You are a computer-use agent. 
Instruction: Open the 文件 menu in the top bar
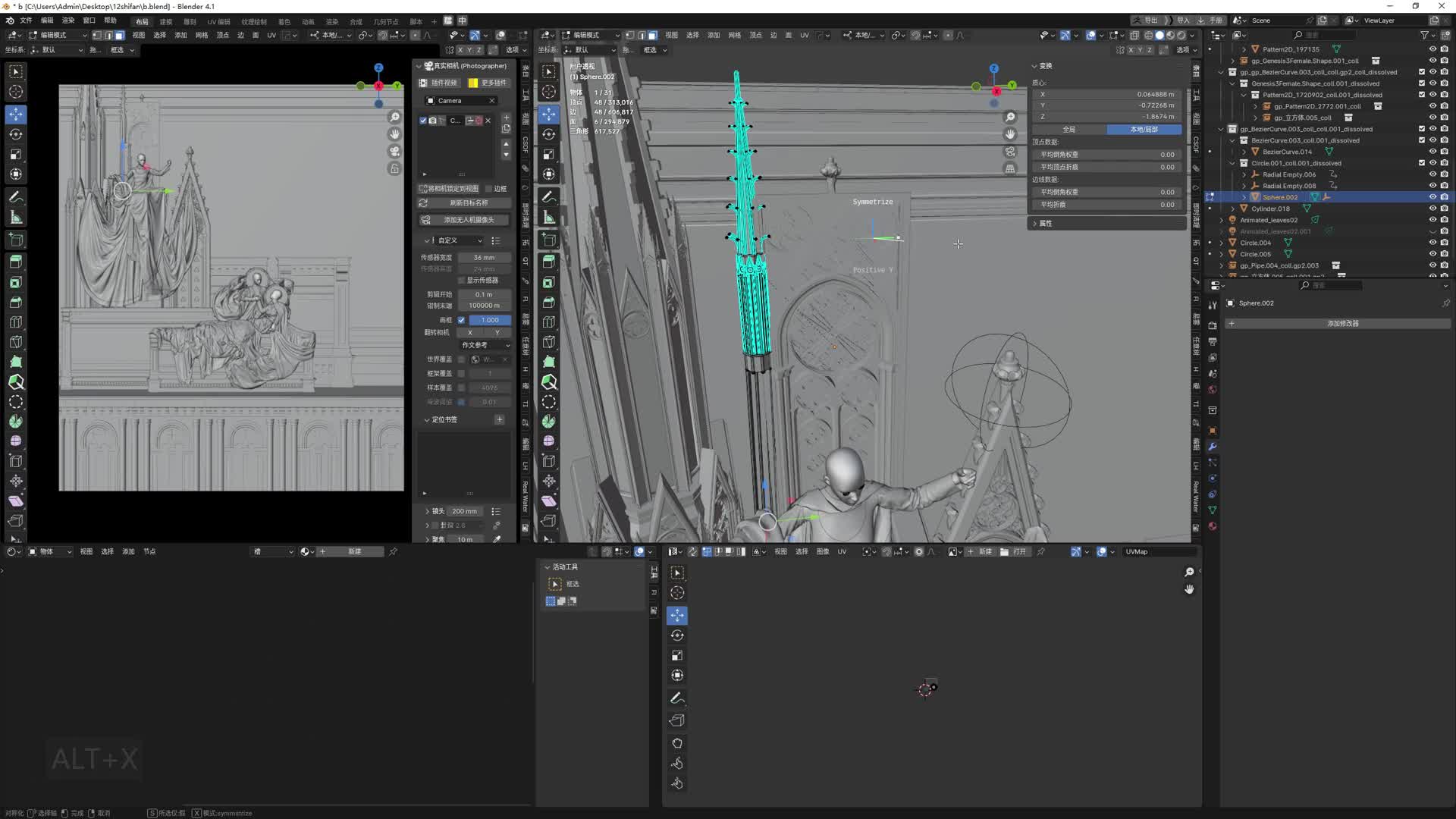tap(27, 20)
